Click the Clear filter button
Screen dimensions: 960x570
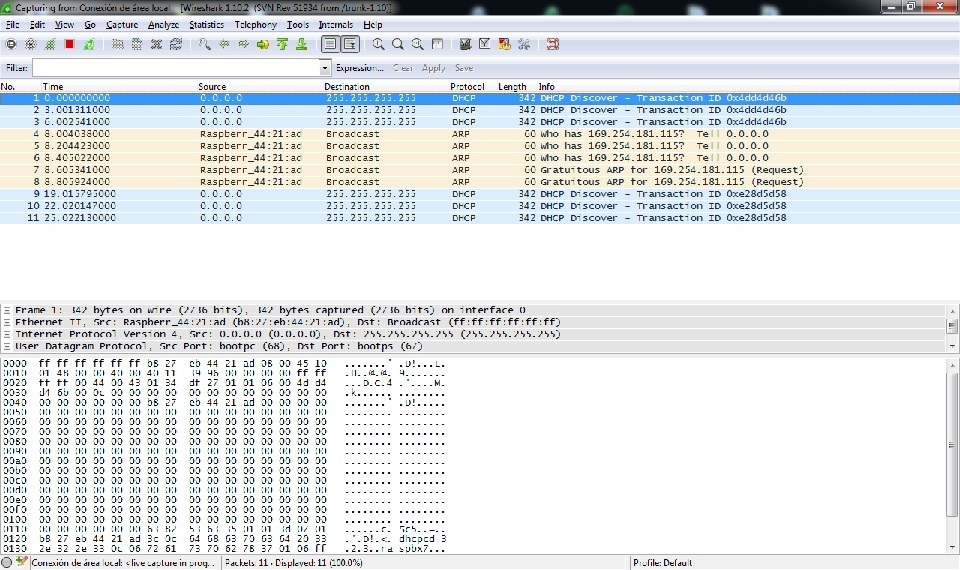click(402, 68)
